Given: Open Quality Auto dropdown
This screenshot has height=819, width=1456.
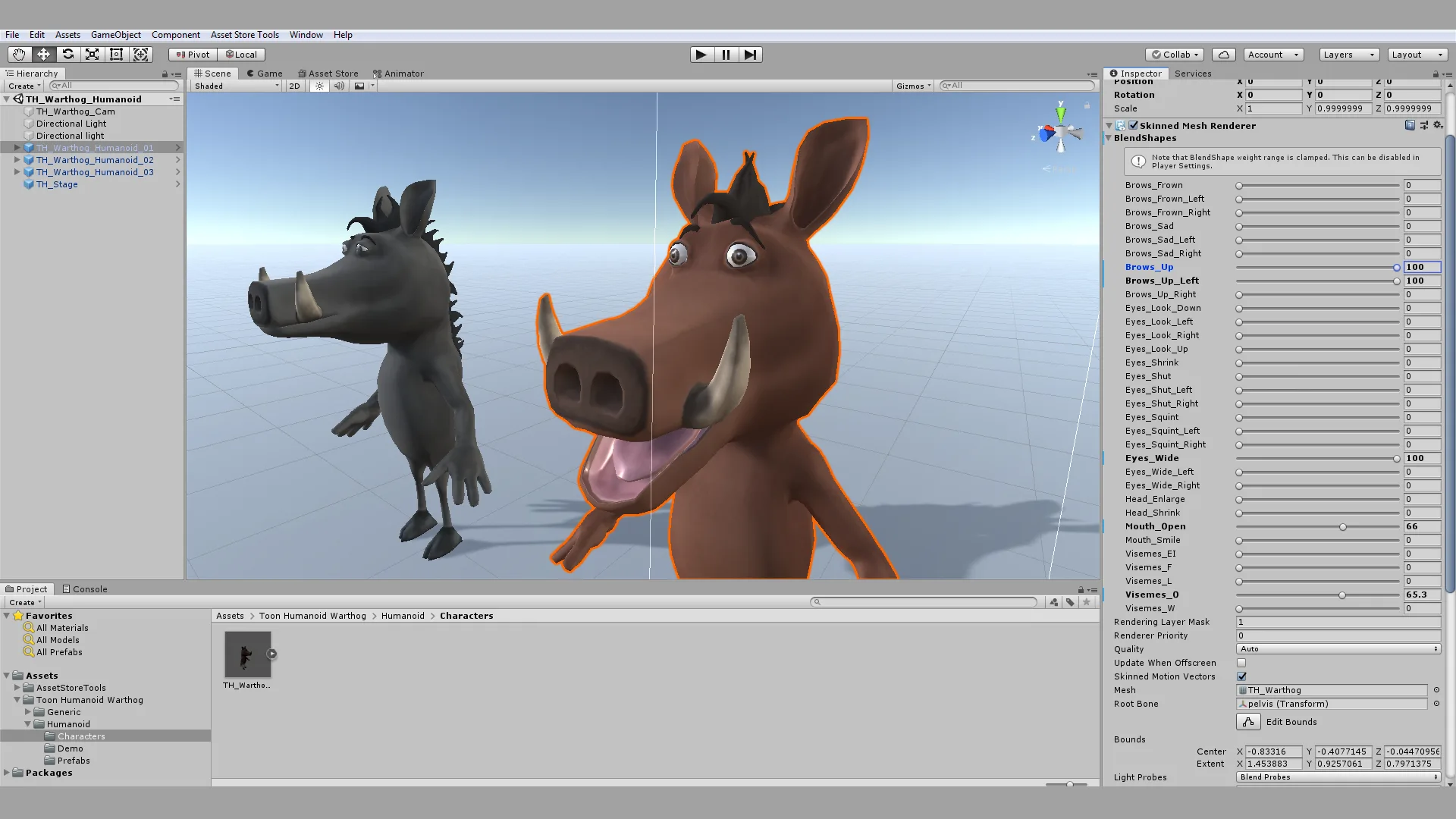Looking at the screenshot, I should point(1338,649).
